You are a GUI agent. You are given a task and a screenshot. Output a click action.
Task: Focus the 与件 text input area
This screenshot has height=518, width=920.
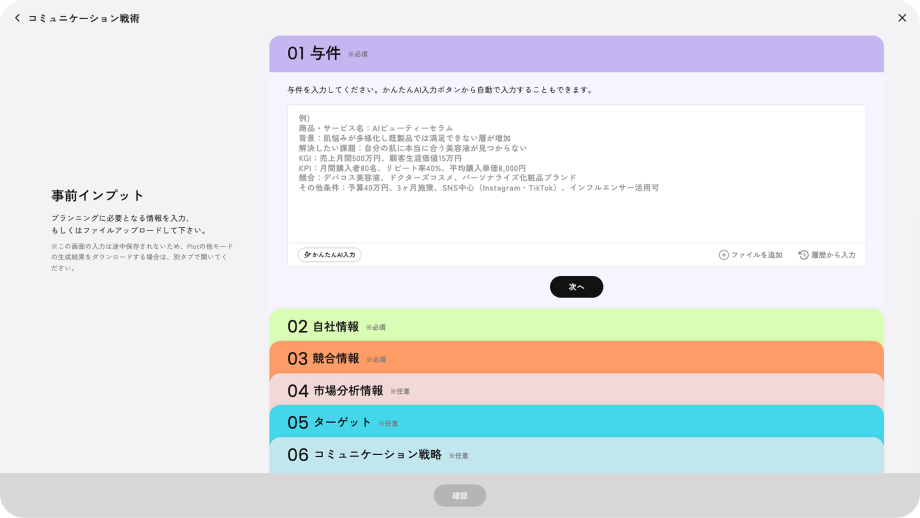tap(576, 174)
